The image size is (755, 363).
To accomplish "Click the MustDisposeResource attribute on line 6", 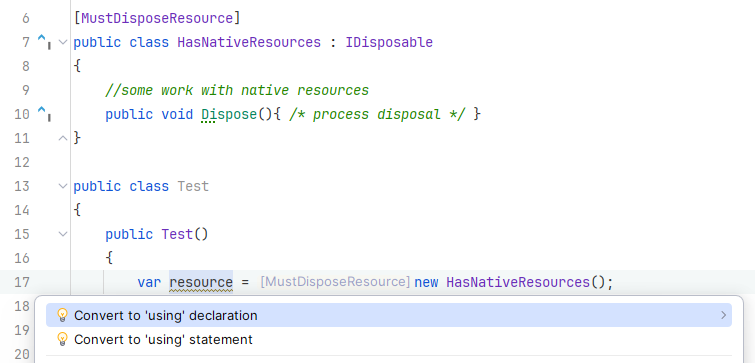I will point(157,18).
